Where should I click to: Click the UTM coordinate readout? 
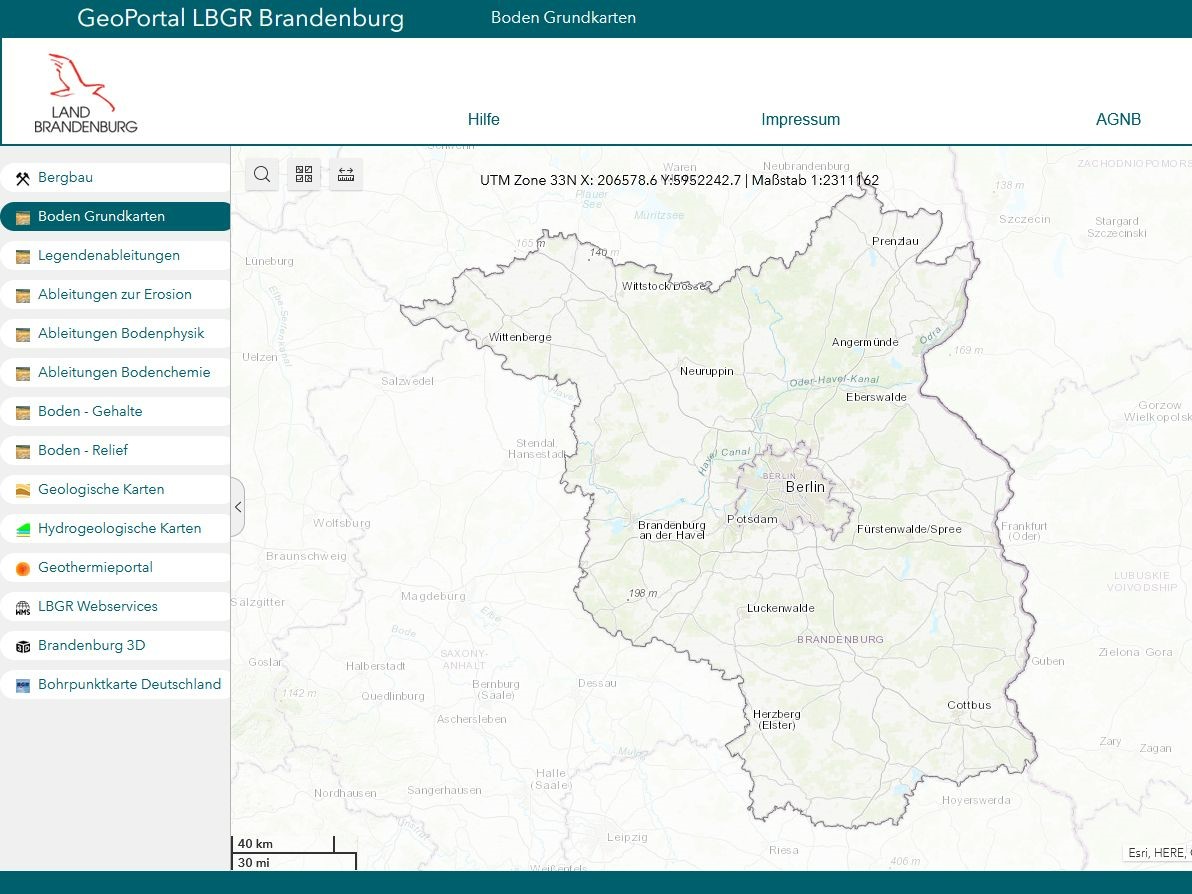coord(679,180)
